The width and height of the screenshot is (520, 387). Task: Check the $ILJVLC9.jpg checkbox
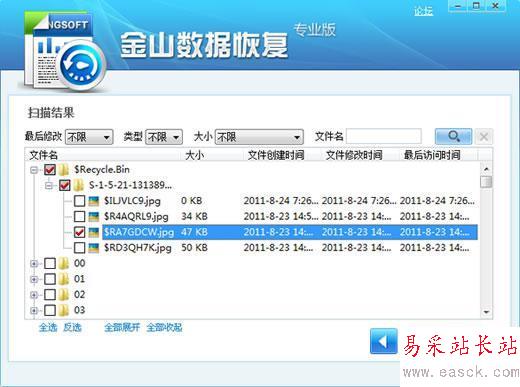tap(79, 201)
